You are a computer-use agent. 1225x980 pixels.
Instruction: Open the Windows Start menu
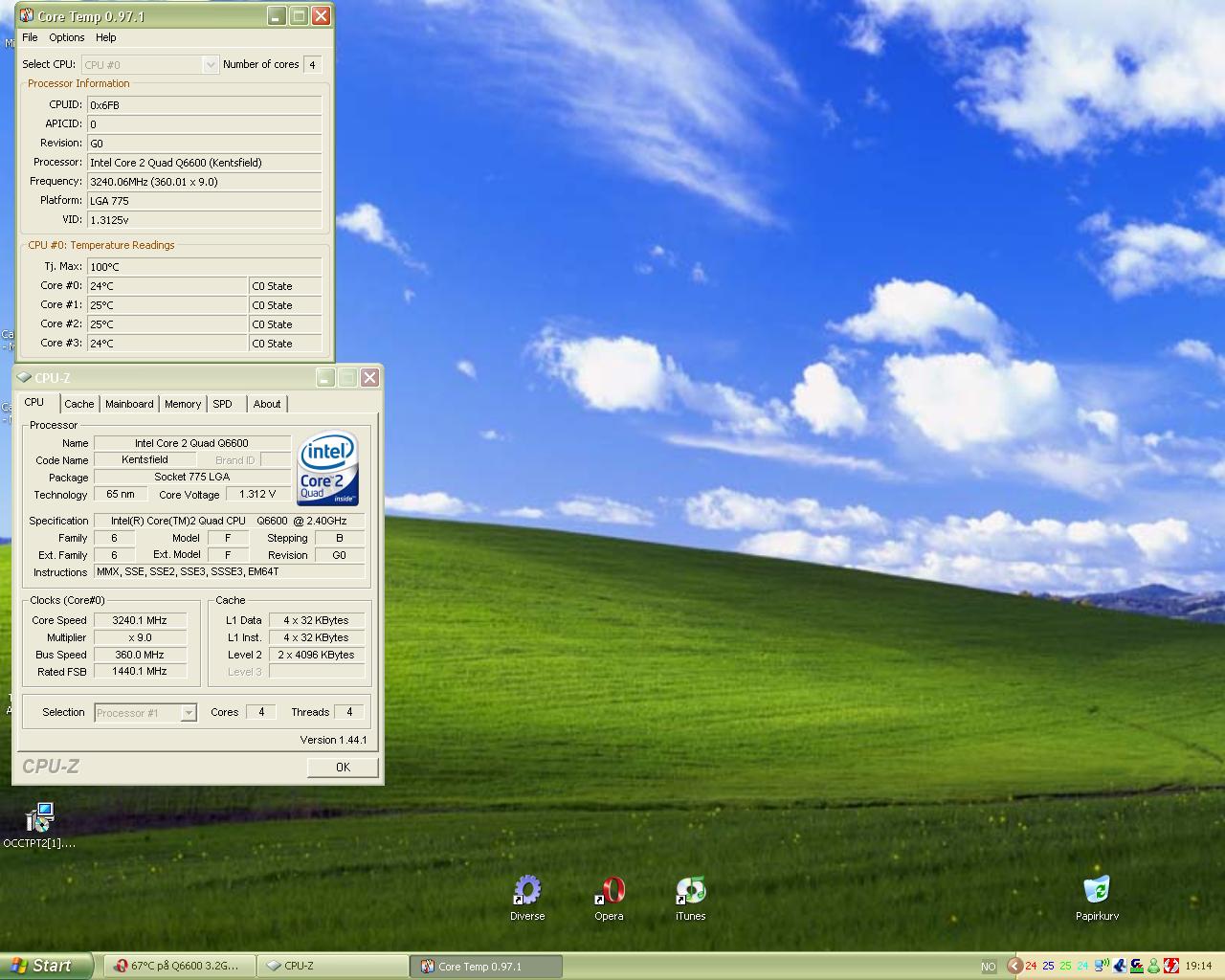click(x=47, y=966)
